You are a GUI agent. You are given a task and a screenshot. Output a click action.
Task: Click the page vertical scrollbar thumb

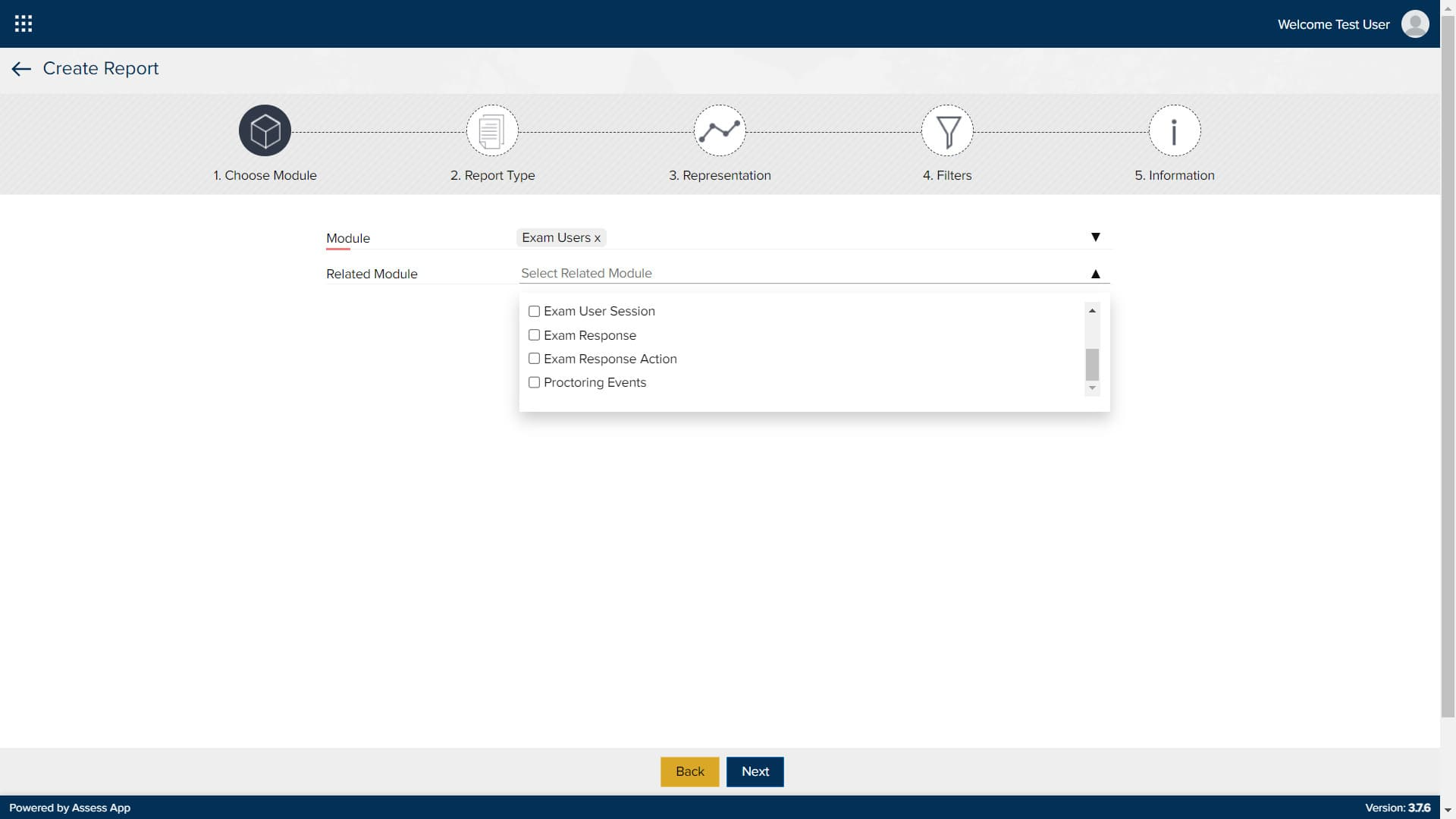click(x=1448, y=366)
